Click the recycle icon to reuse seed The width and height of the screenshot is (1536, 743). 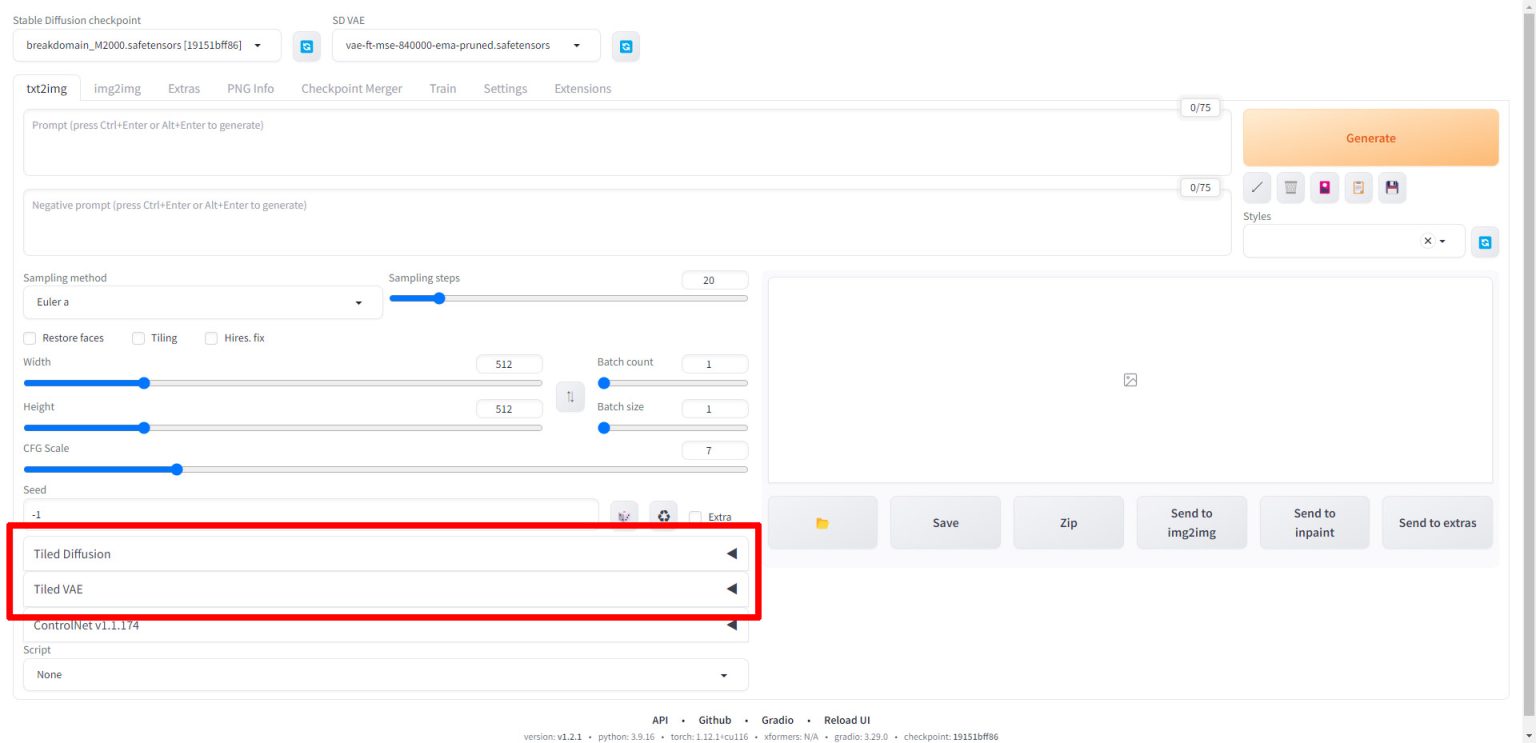[x=664, y=516]
